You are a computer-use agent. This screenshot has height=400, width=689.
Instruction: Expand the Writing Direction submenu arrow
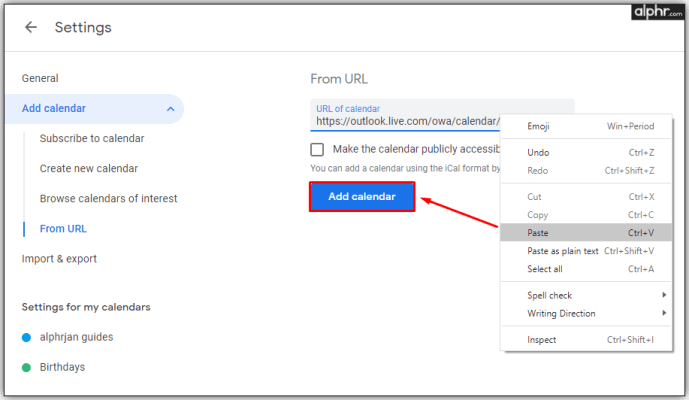pos(664,313)
